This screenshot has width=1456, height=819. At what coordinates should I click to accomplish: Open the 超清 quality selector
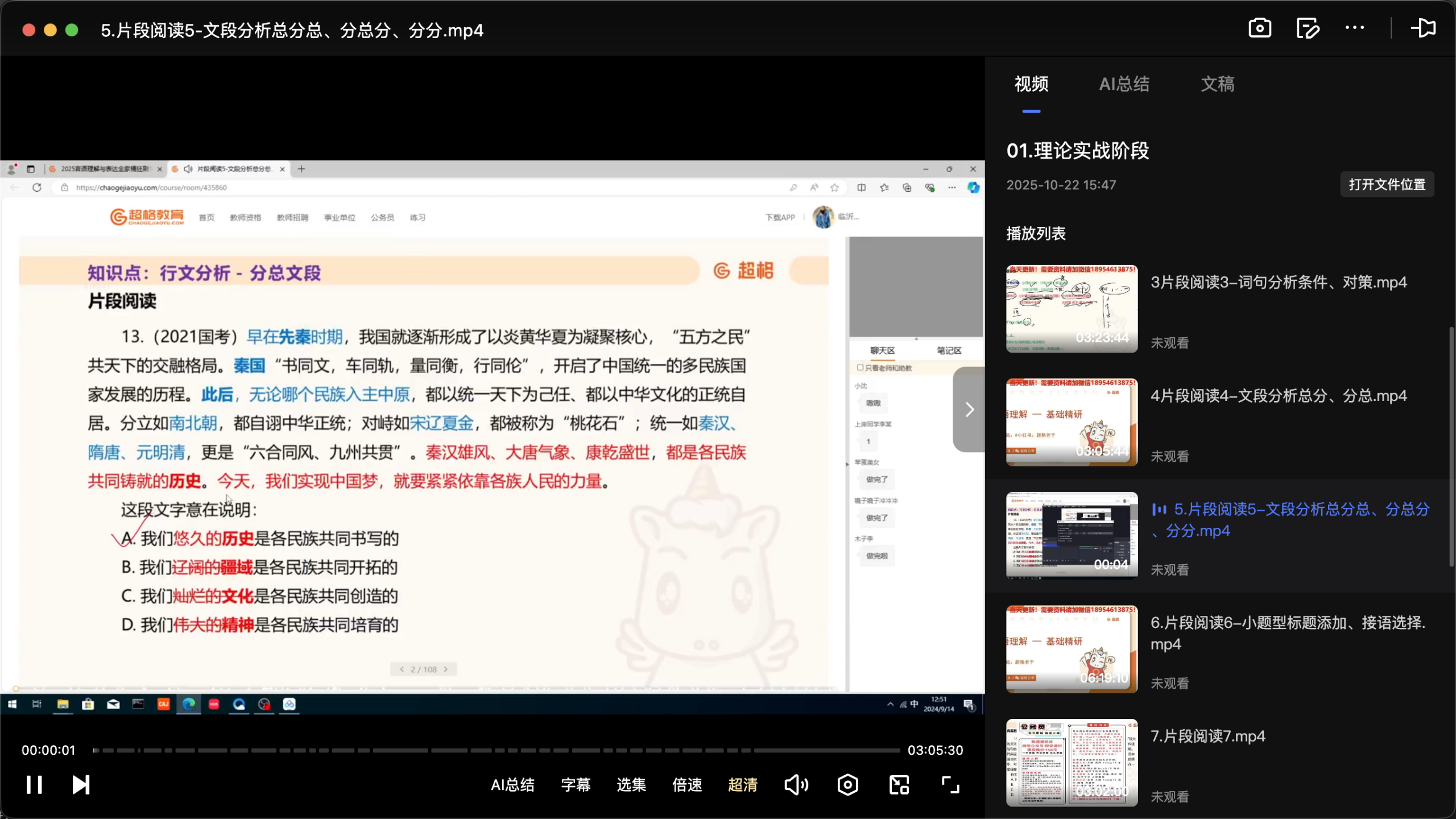coord(743,785)
